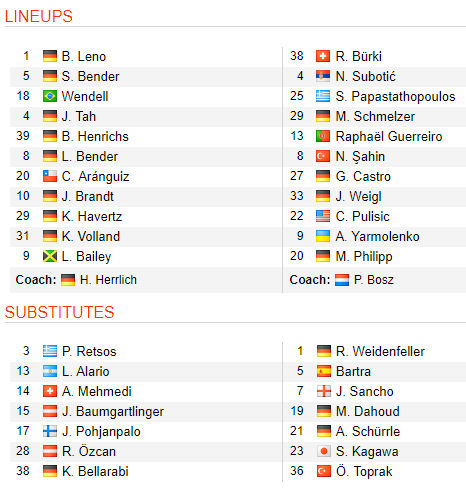Click the Brazil flag next to Wendell
Screen dimensions: 466x490
pos(50,96)
